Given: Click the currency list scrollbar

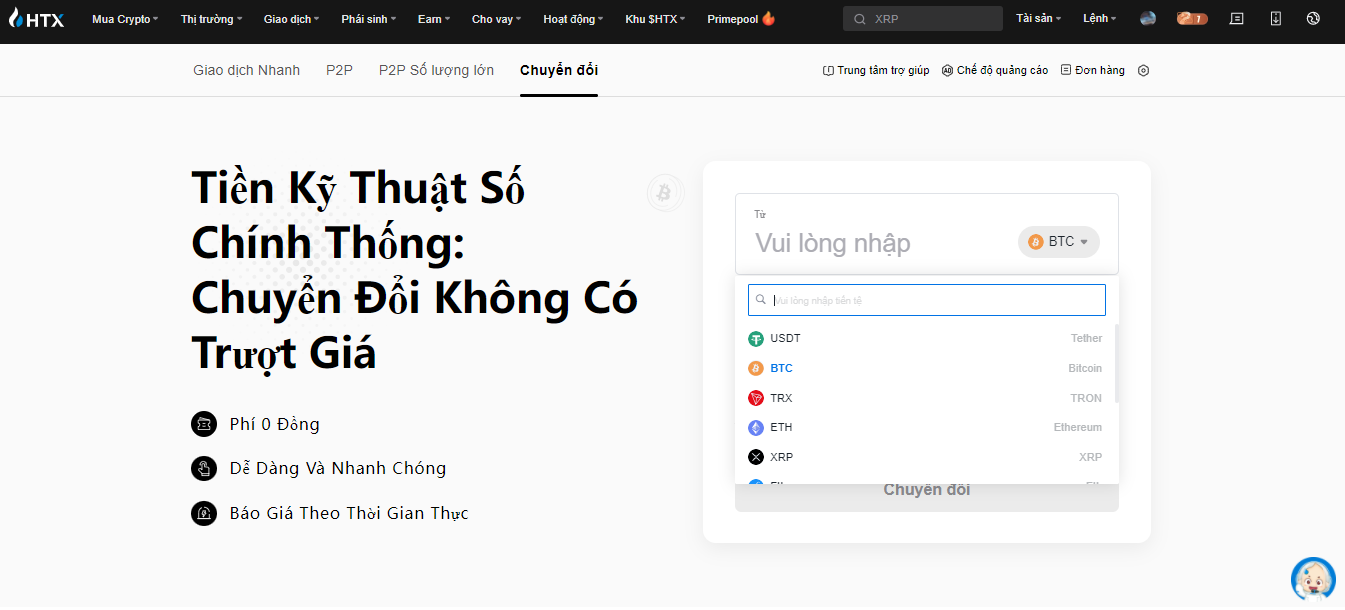Looking at the screenshot, I should (x=1116, y=363).
